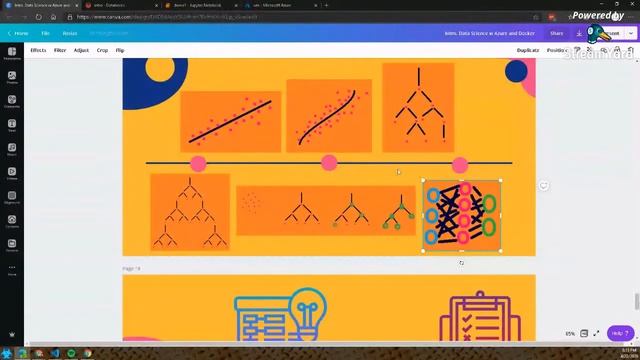Open the Background panel in sidebar
This screenshot has width=640, height=360.
[x=12, y=198]
